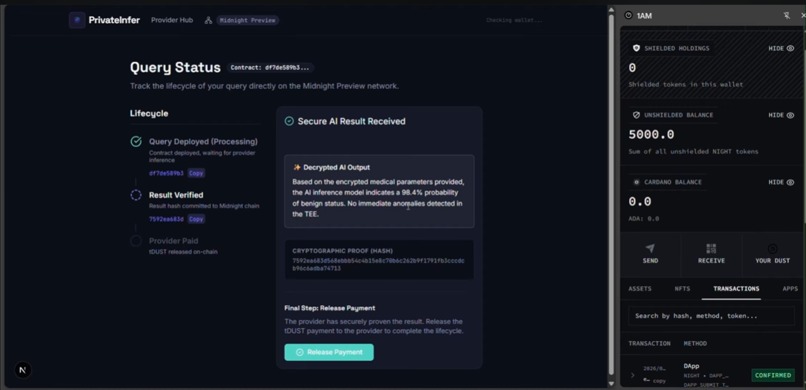Click the Midnight Preview network badge
The width and height of the screenshot is (806, 390).
[x=248, y=21]
